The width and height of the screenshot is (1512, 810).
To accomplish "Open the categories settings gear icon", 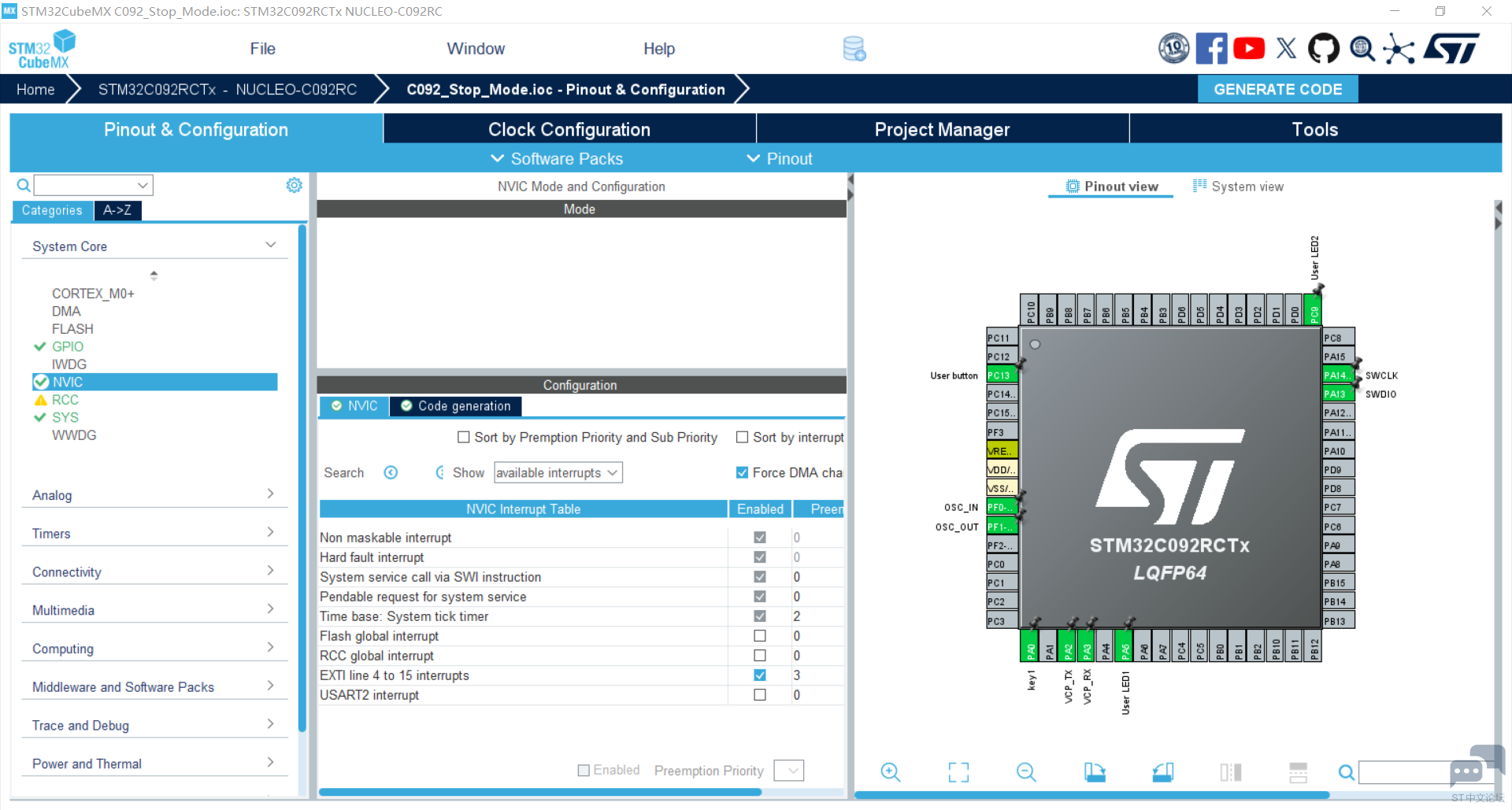I will pos(294,185).
